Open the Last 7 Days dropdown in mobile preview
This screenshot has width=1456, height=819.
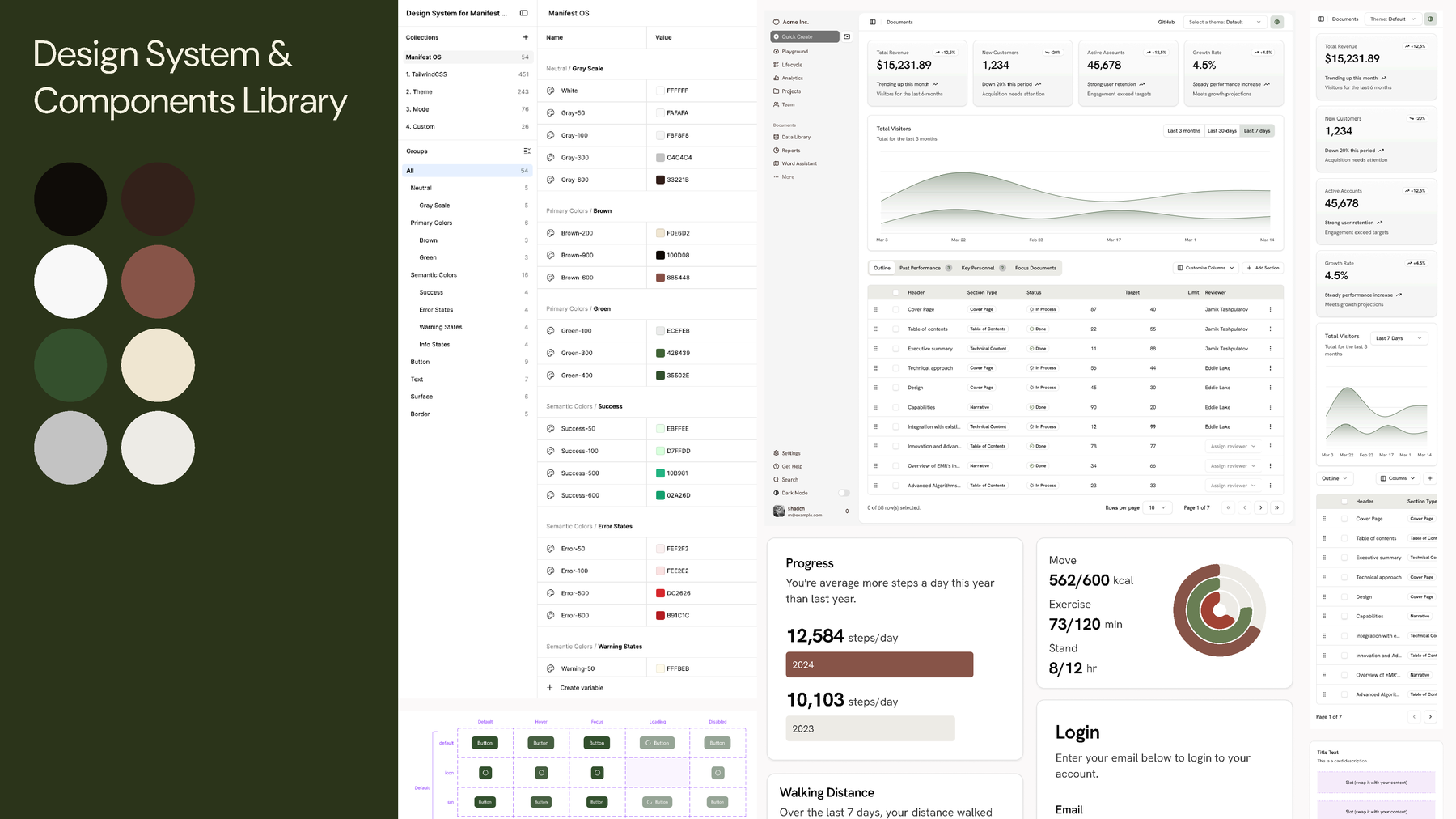pyautogui.click(x=1399, y=338)
